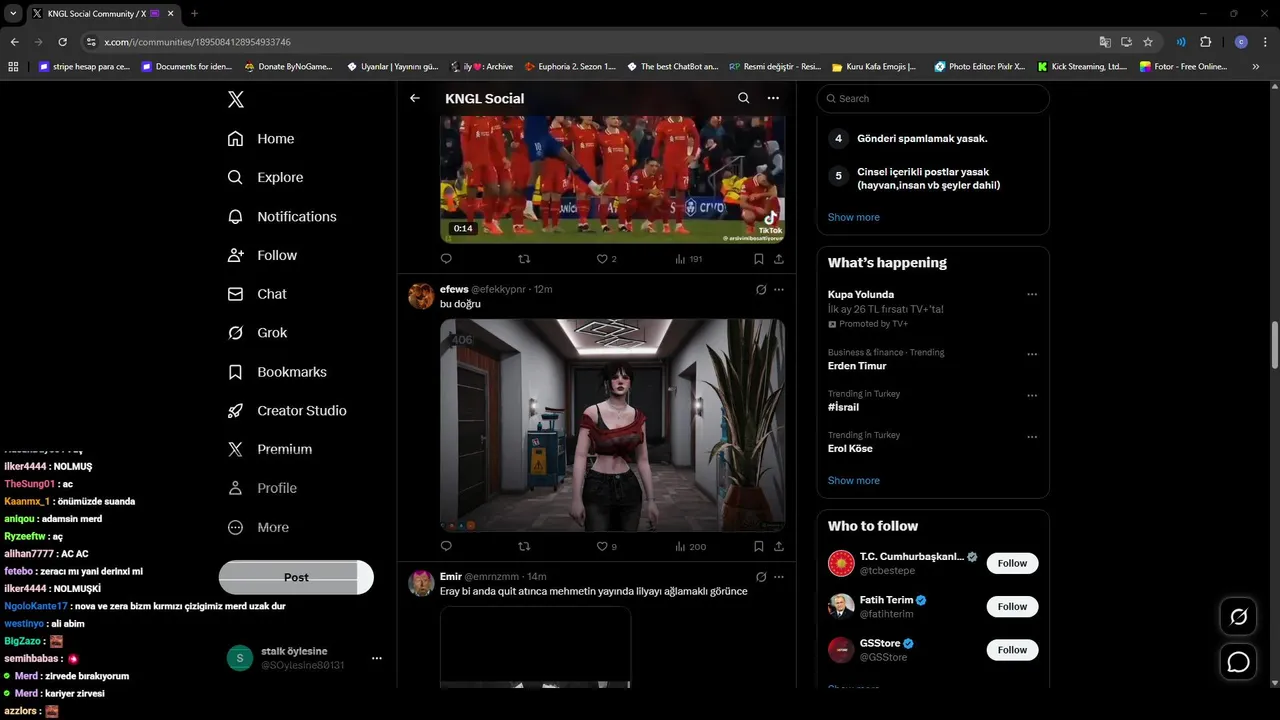Viewport: 1280px width, 720px height.
Task: Follow T.C. Cumhurbaşkanlığı account
Action: point(1012,563)
